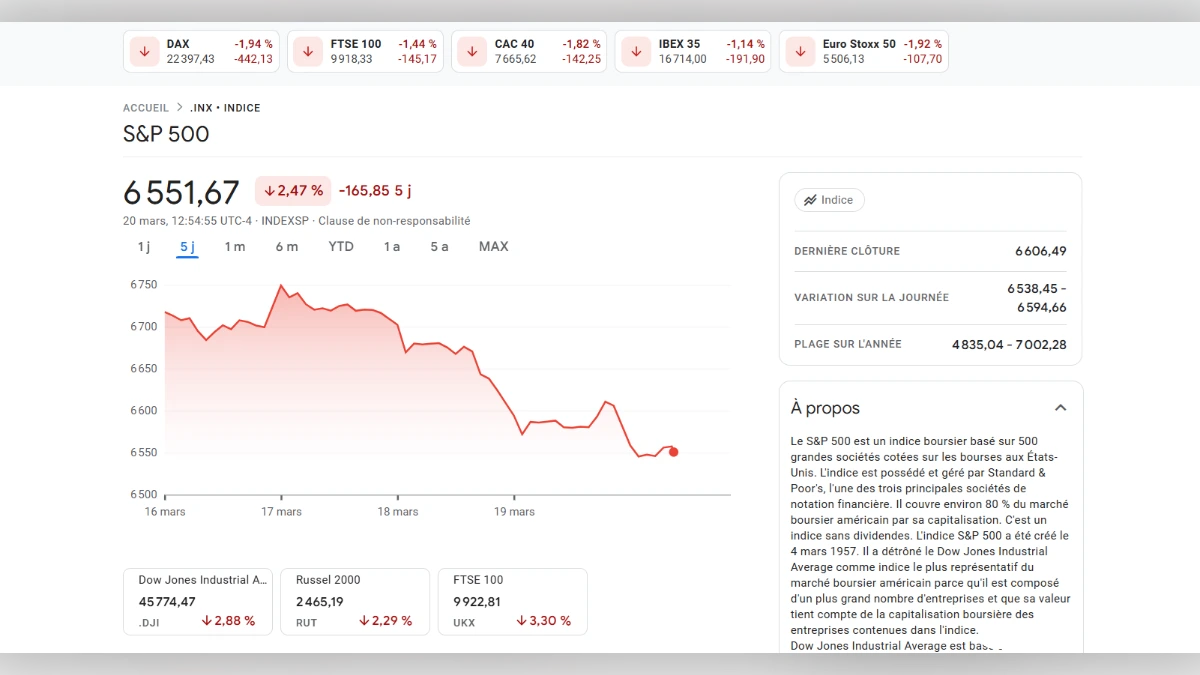Click the down-arrow icon on the CAC 40 card

click(x=471, y=50)
